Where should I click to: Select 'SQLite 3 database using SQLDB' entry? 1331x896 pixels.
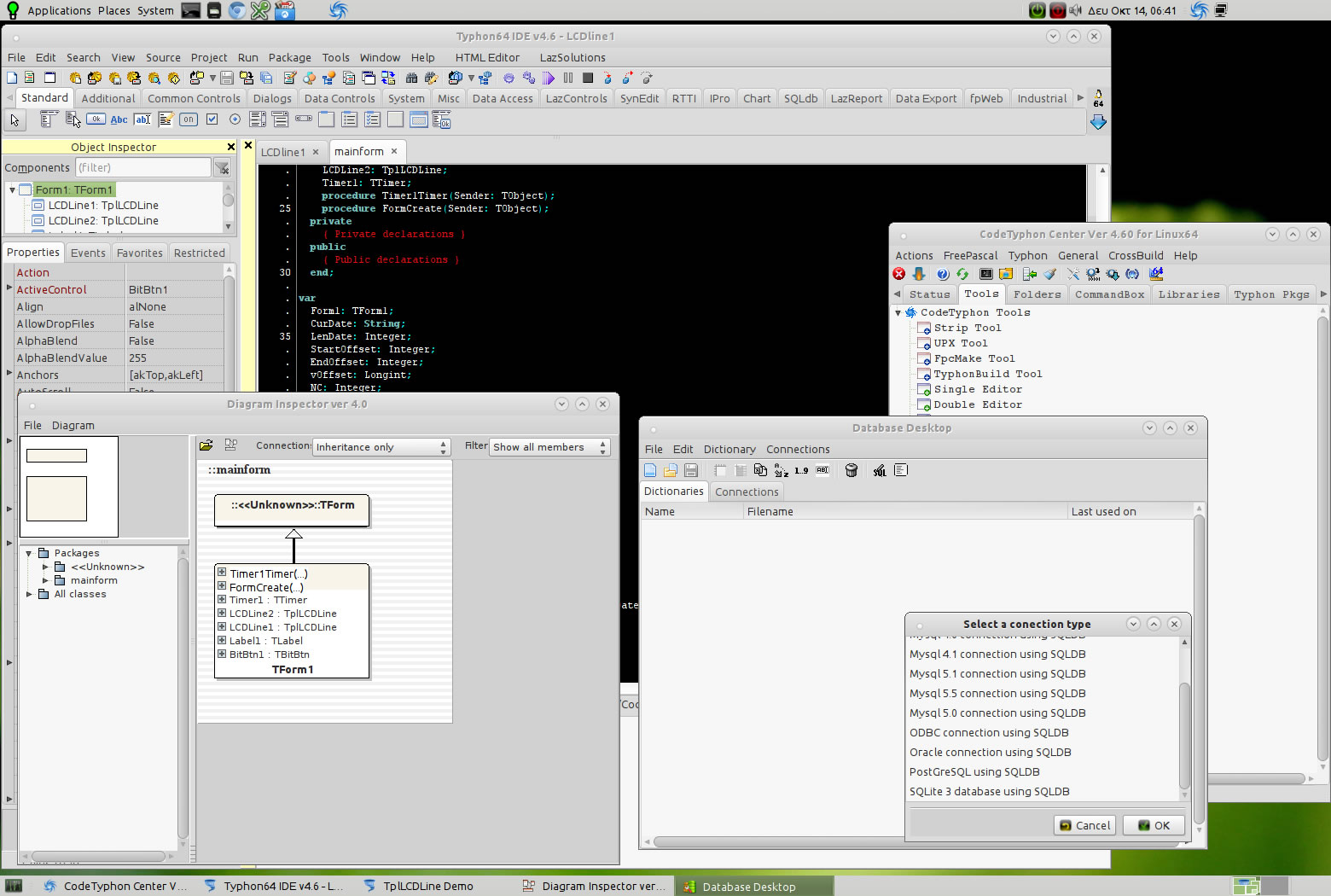(x=989, y=791)
